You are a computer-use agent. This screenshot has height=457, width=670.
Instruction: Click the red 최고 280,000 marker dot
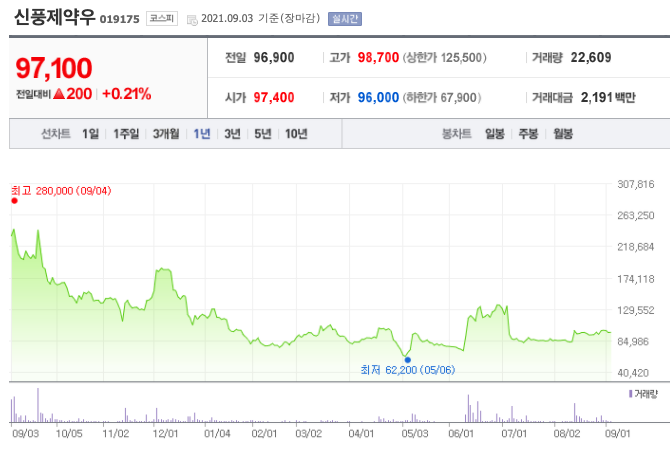tap(15, 201)
